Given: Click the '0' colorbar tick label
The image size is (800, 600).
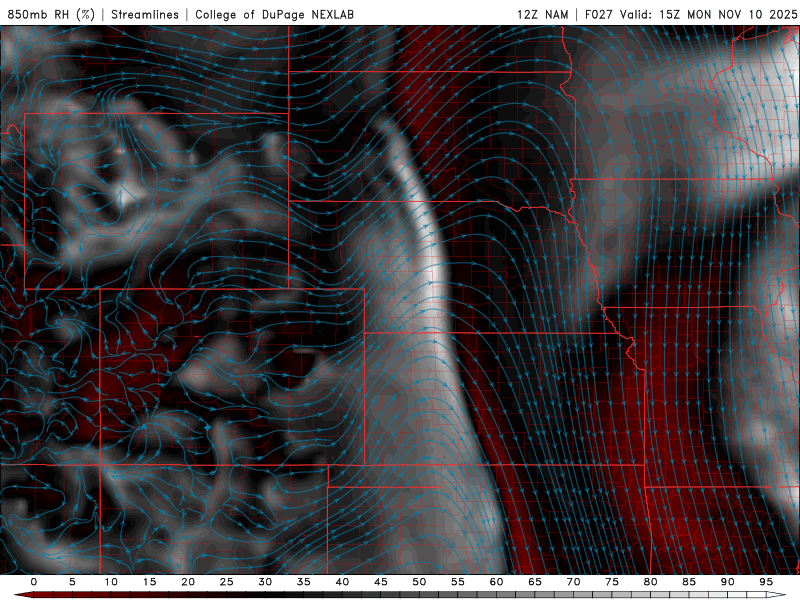Looking at the screenshot, I should (x=34, y=582).
